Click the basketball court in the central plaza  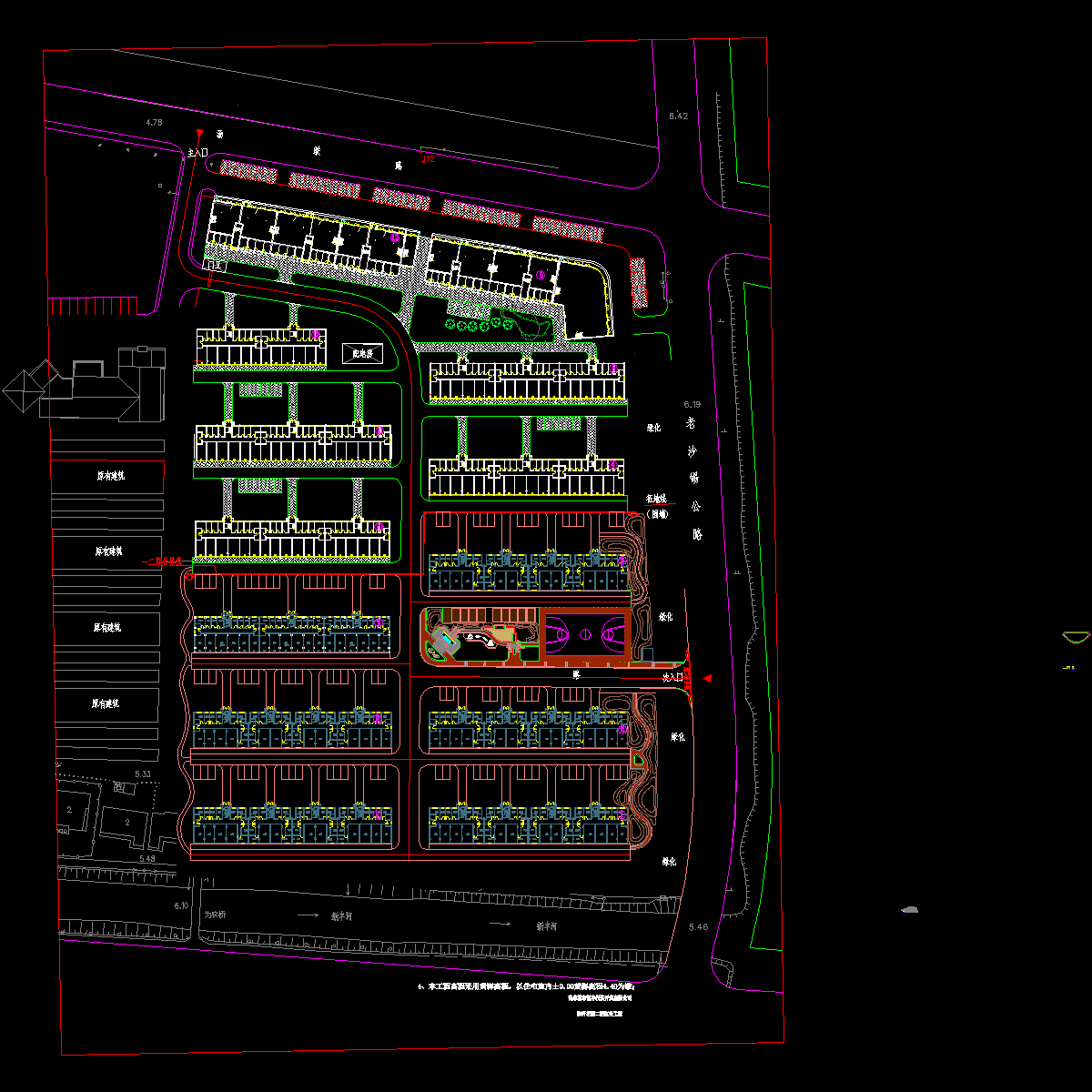[585, 632]
